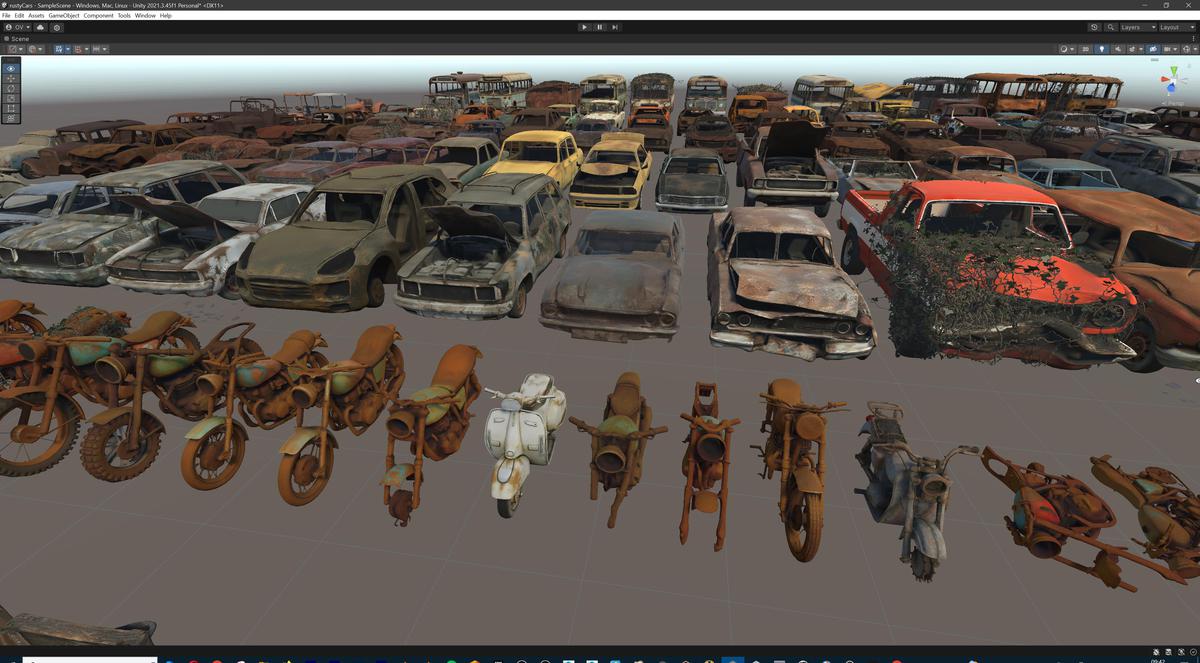The width and height of the screenshot is (1200, 663).
Task: Select the Scale tool in the Tools overlay
Action: coord(10,96)
